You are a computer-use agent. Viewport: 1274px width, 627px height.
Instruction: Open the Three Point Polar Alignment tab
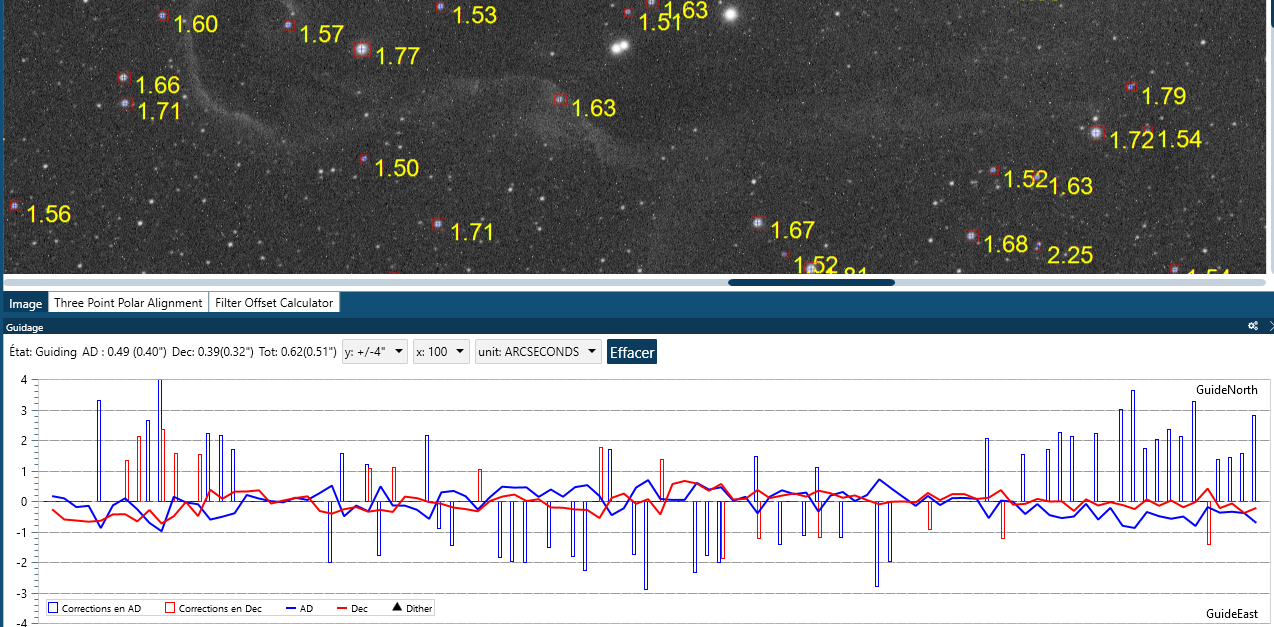(x=128, y=303)
